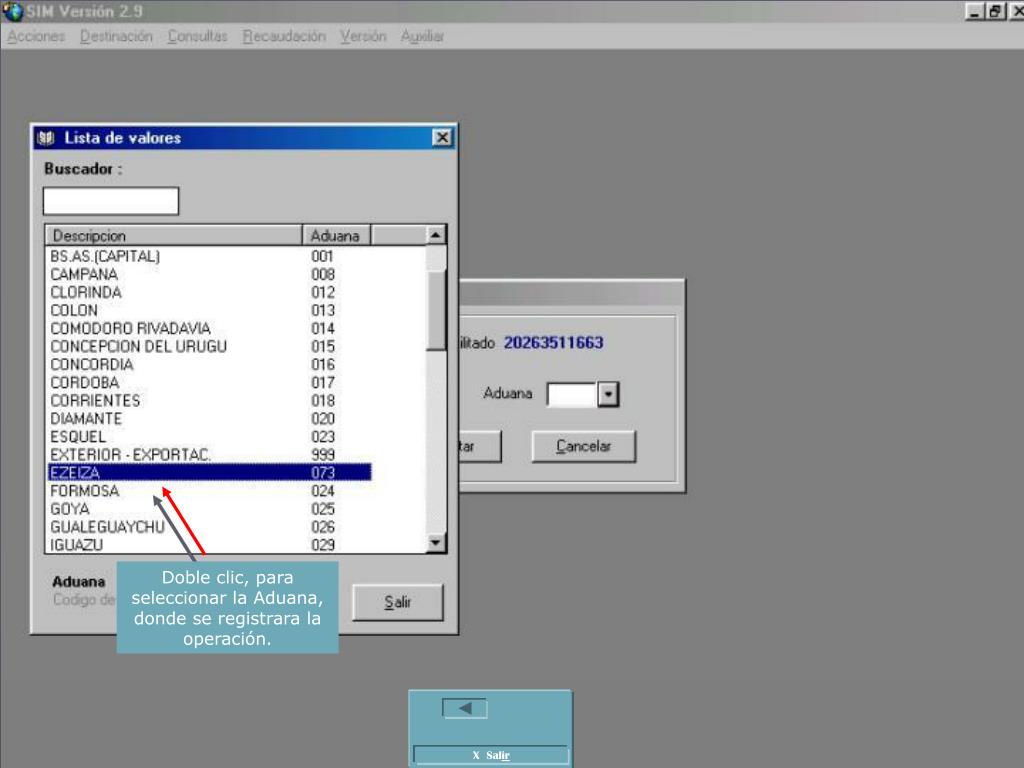The image size is (1024, 768).
Task: Select EXTERIOR - EXPORTAC. row
Action: pos(210,455)
